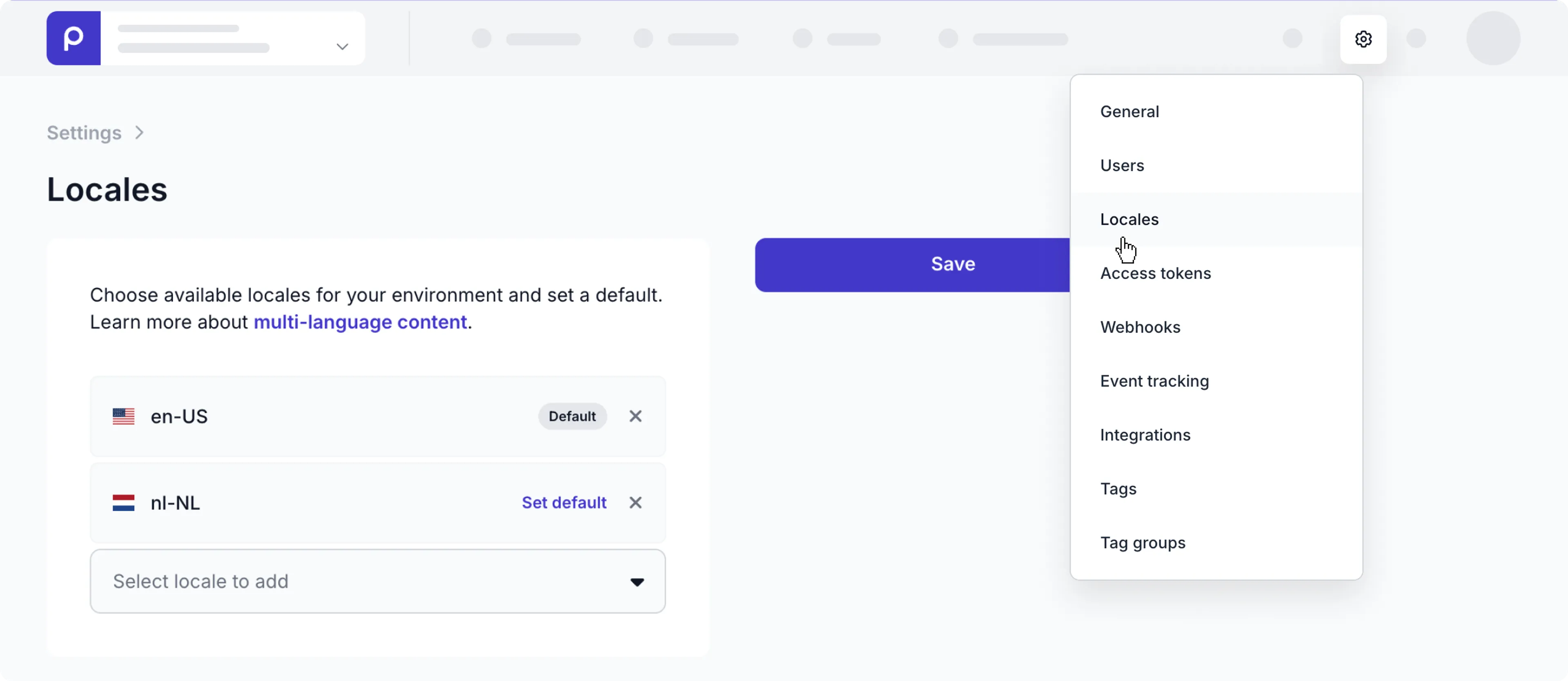Image resolution: width=1568 pixels, height=681 pixels.
Task: Open the multi-language content link
Action: pos(360,322)
